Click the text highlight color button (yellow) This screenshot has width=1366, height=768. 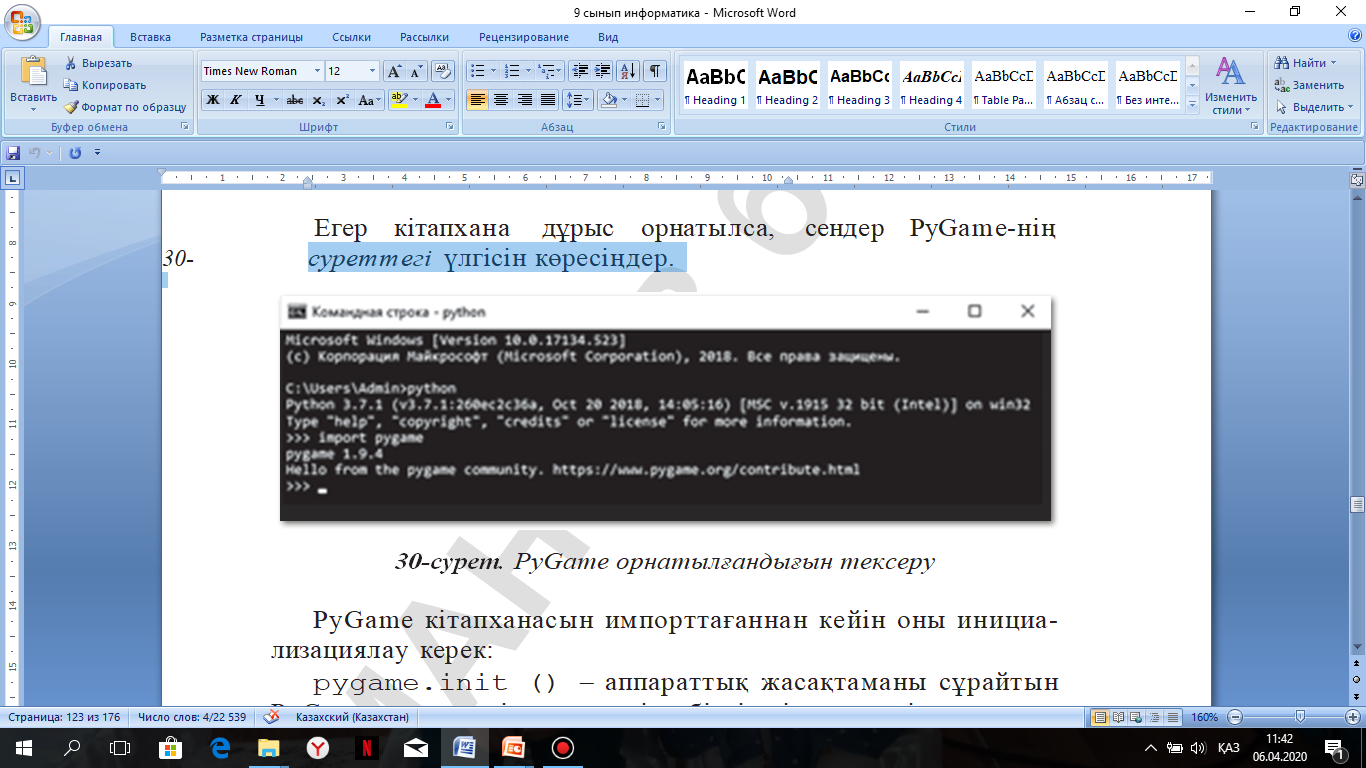398,100
